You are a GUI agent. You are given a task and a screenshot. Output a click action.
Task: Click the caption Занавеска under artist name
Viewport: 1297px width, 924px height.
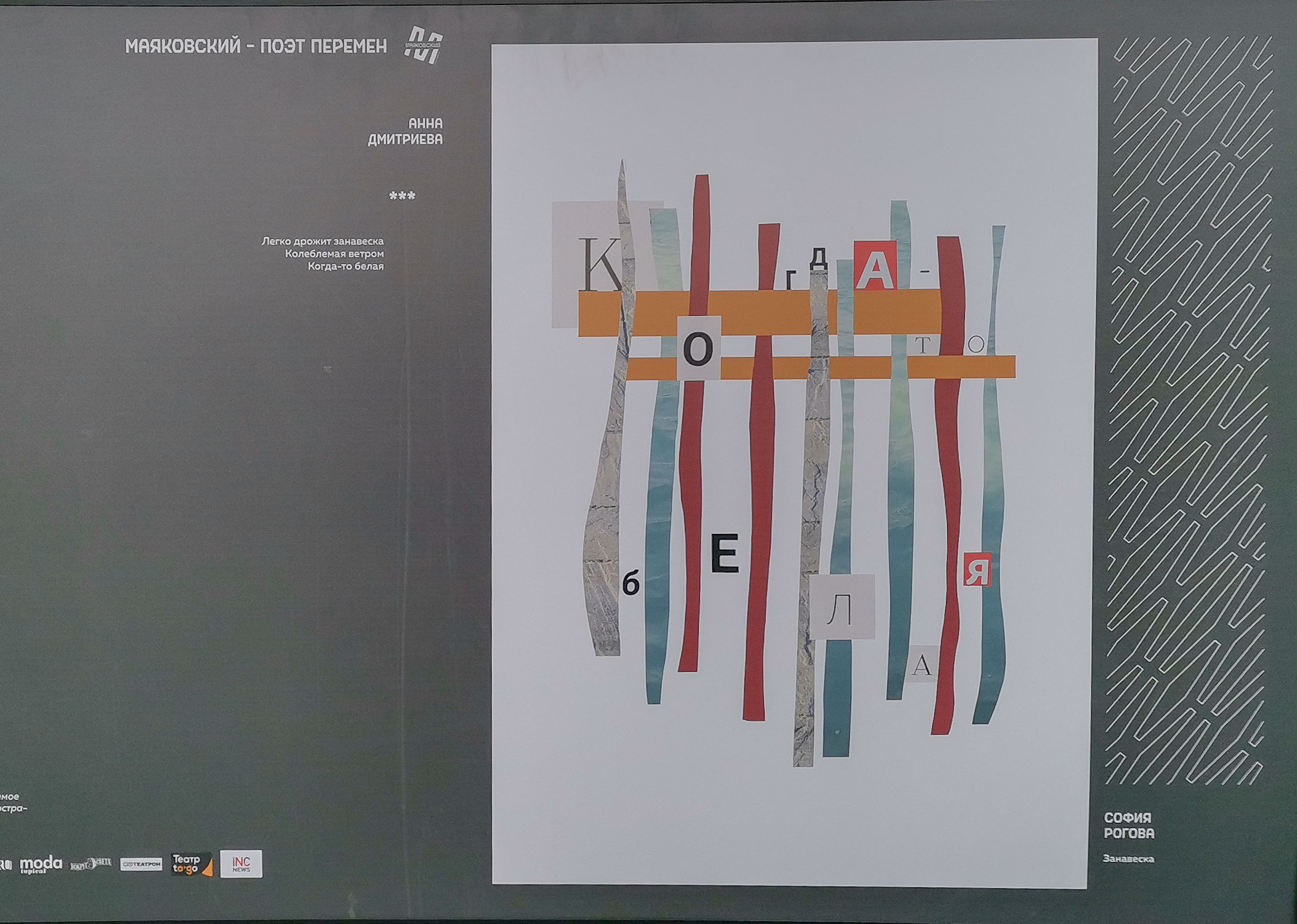pyautogui.click(x=1128, y=859)
